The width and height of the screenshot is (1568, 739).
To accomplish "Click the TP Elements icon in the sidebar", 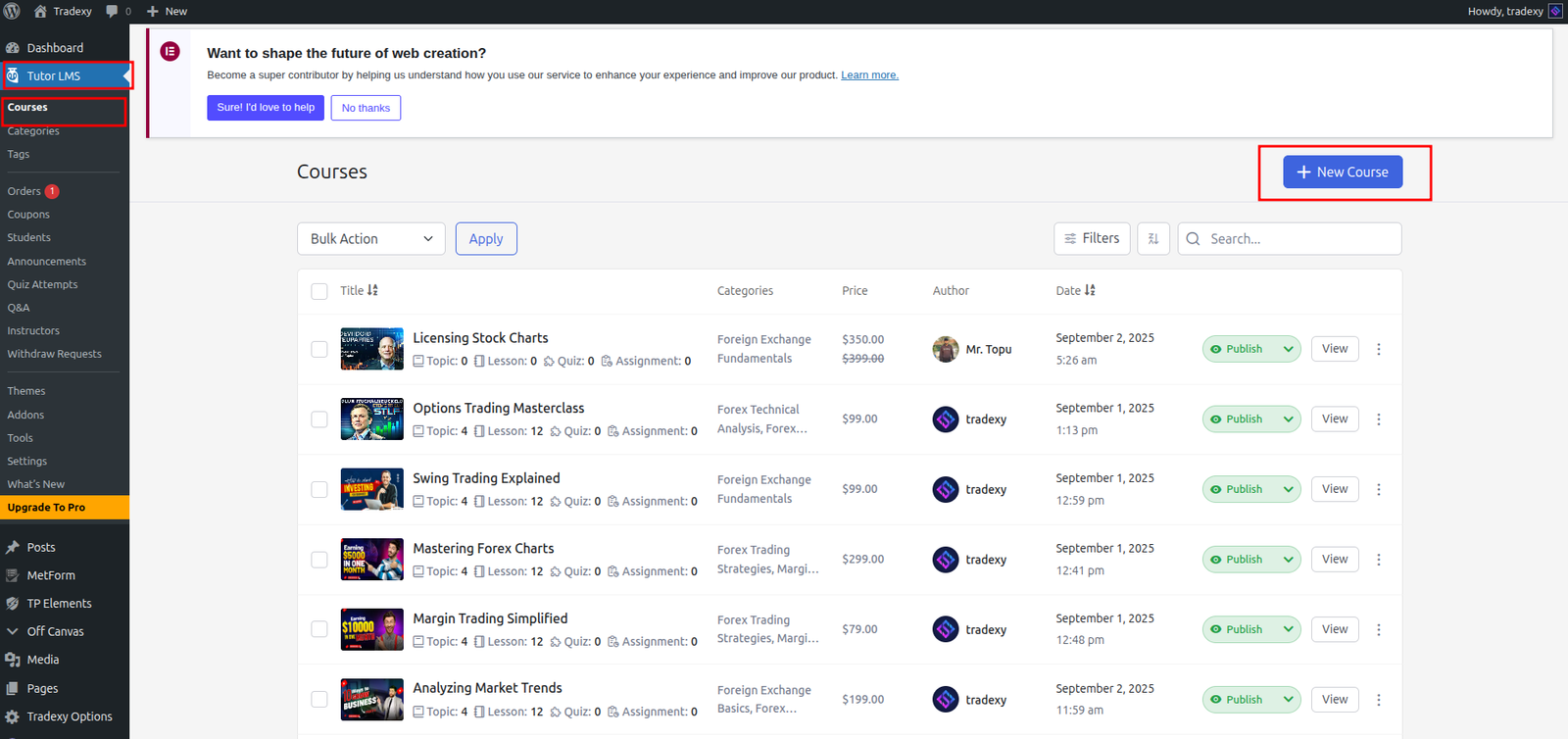I will [x=13, y=604].
